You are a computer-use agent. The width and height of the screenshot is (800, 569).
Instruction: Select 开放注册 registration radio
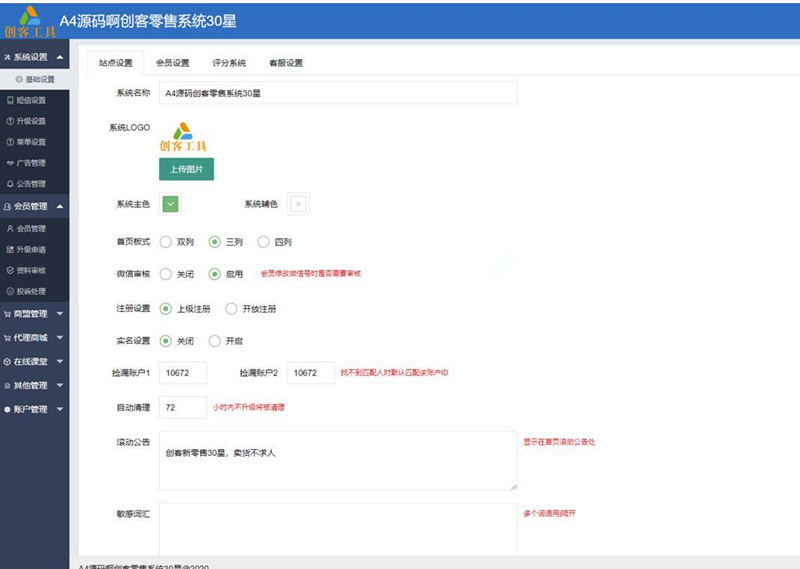coord(231,309)
